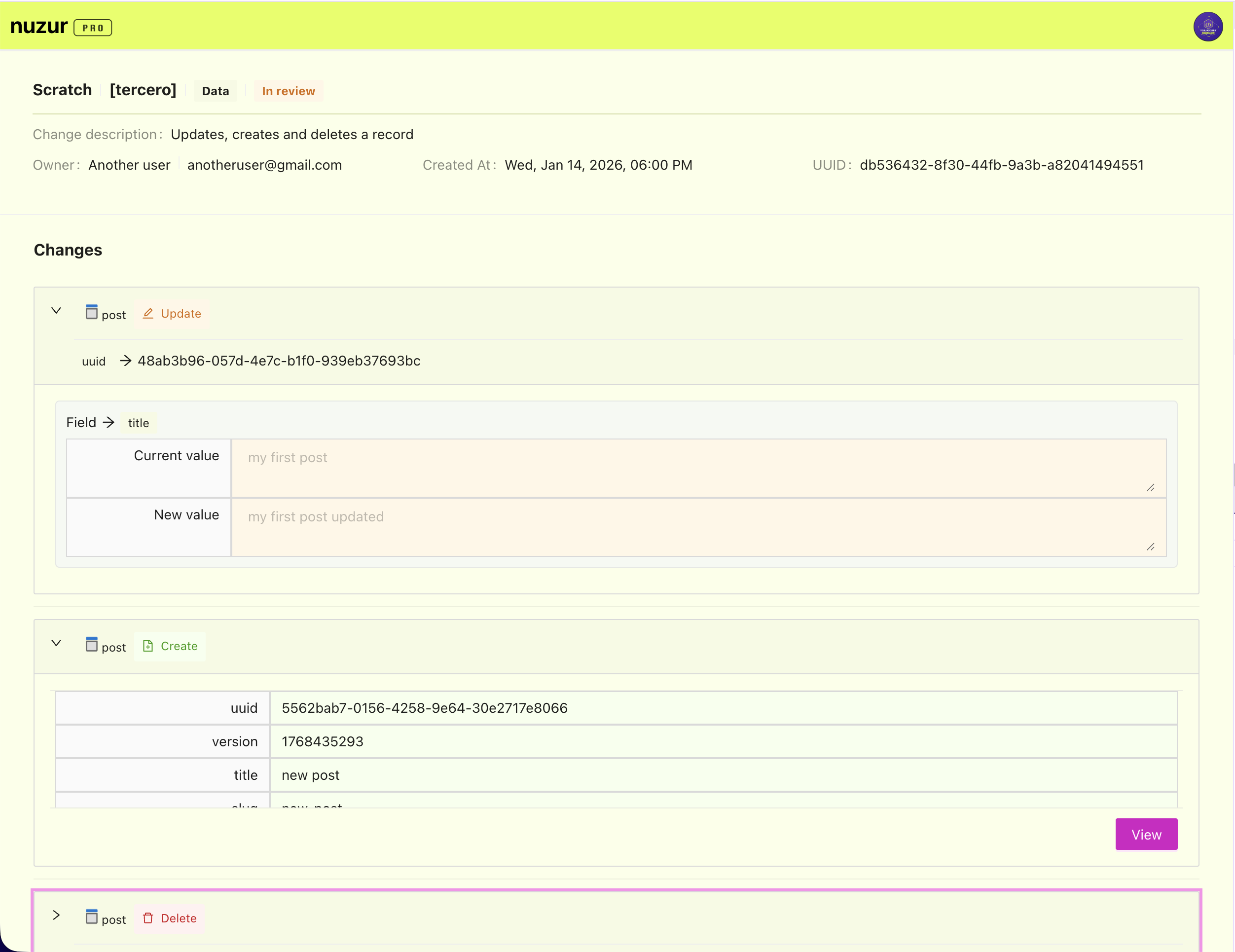Viewport: 1235px width, 952px height.
Task: Click the post table icon in Create change
Action: 92,644
